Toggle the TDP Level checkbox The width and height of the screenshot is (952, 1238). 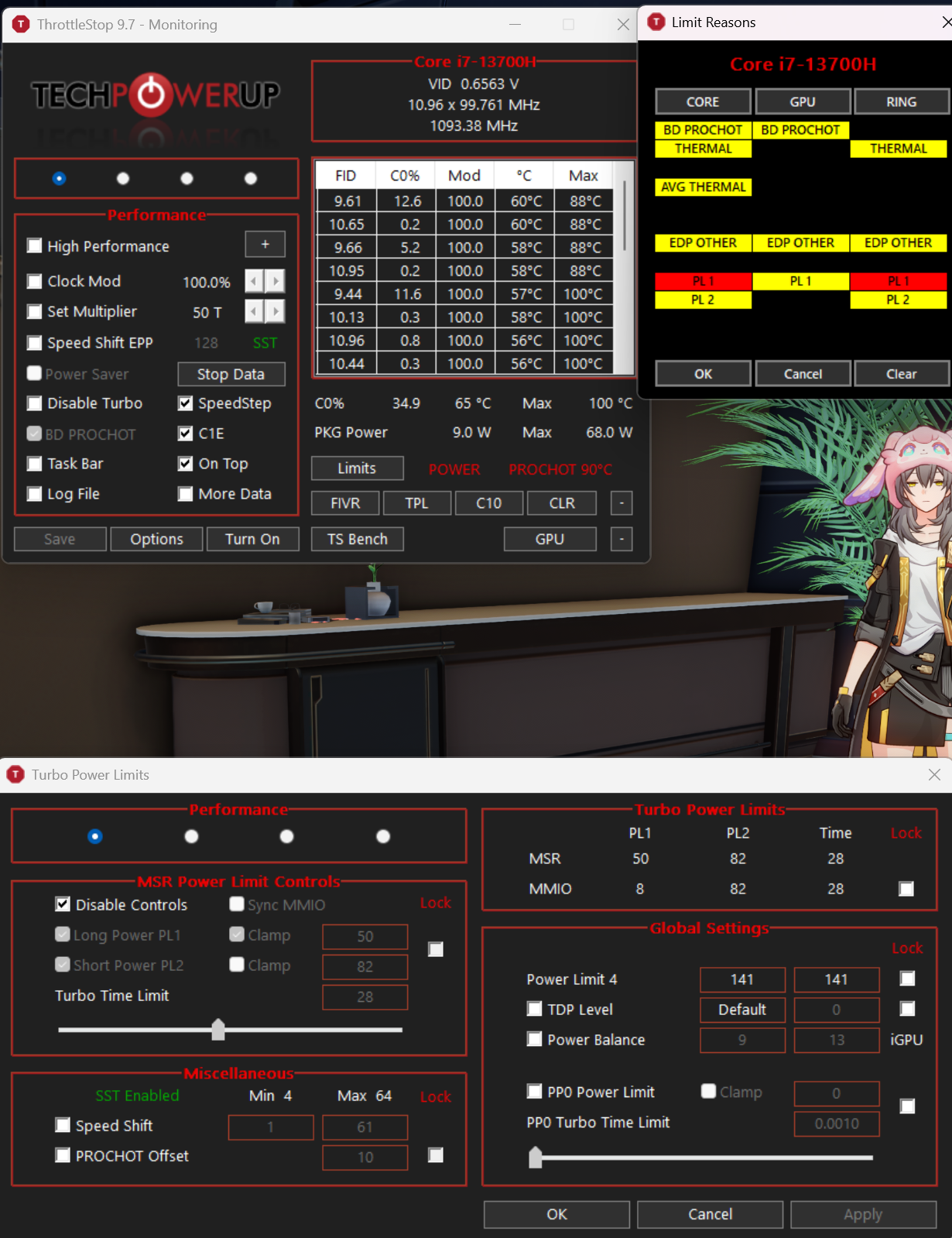pyautogui.click(x=534, y=1009)
